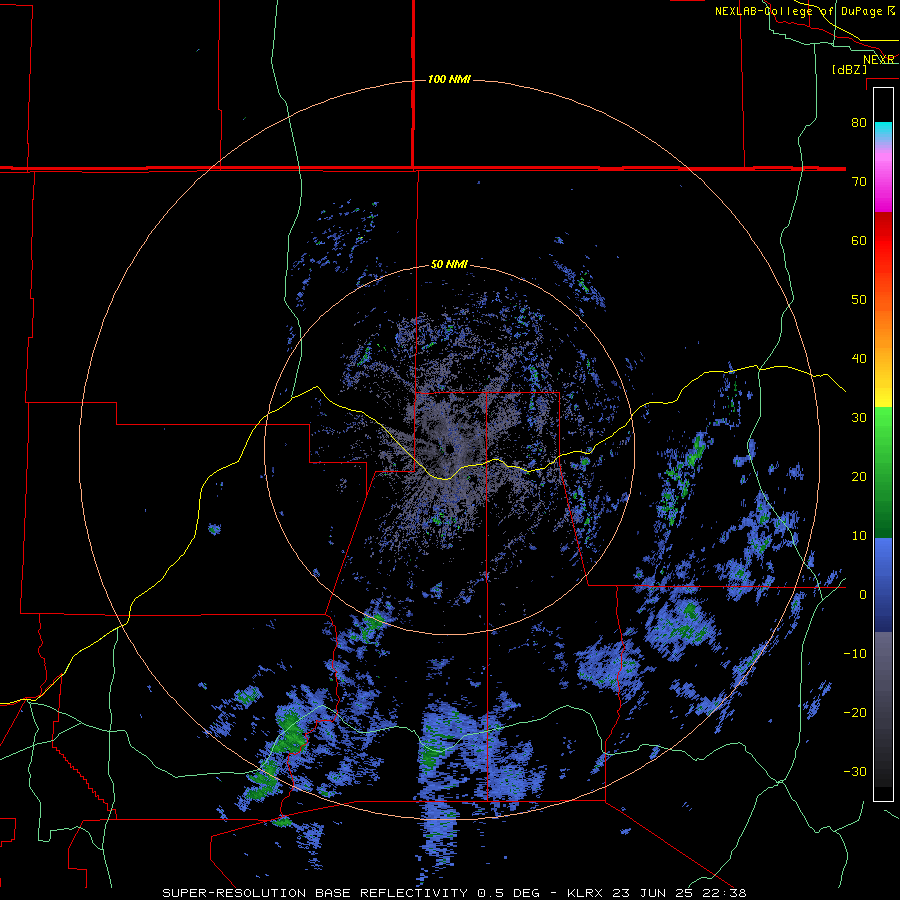The width and height of the screenshot is (900, 900).
Task: Pick the cyan top segment of the color bar
Action: click(x=883, y=129)
